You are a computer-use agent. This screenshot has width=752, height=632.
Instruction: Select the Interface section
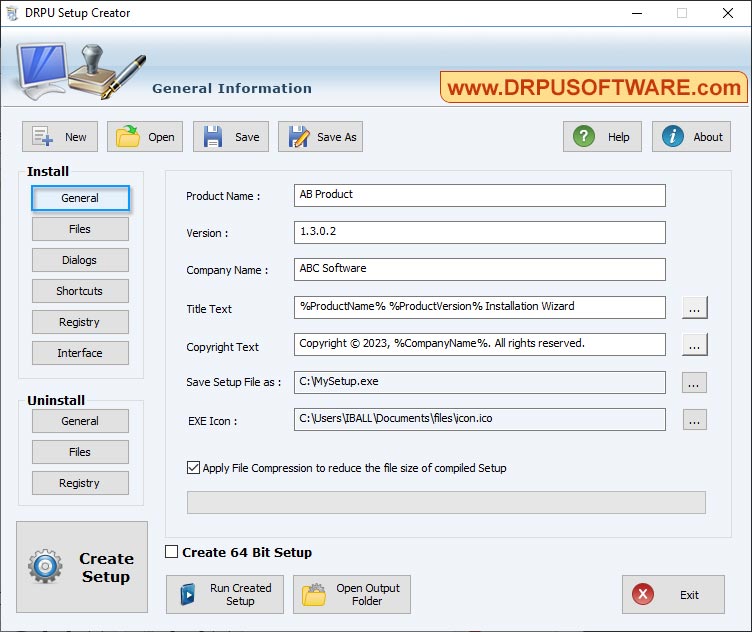(x=80, y=353)
